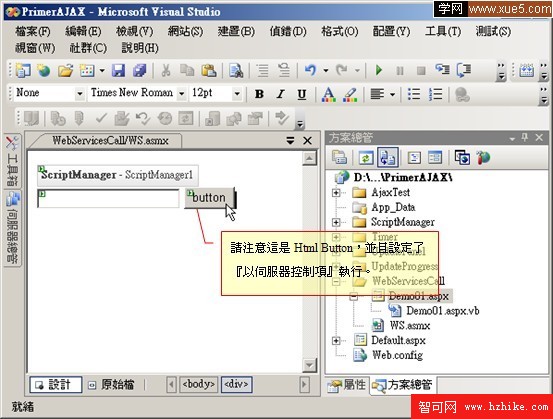Switch to 方案總管 bottom panel tab

(403, 385)
